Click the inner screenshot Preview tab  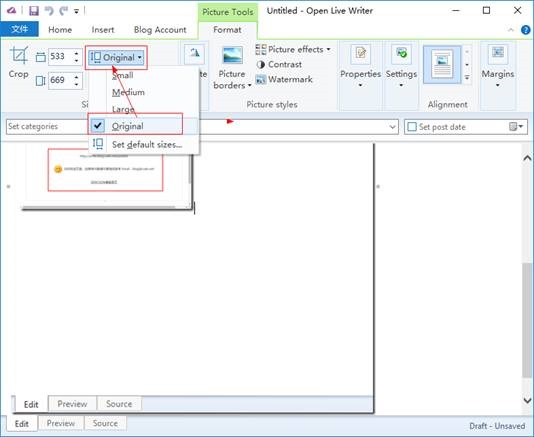[72, 404]
